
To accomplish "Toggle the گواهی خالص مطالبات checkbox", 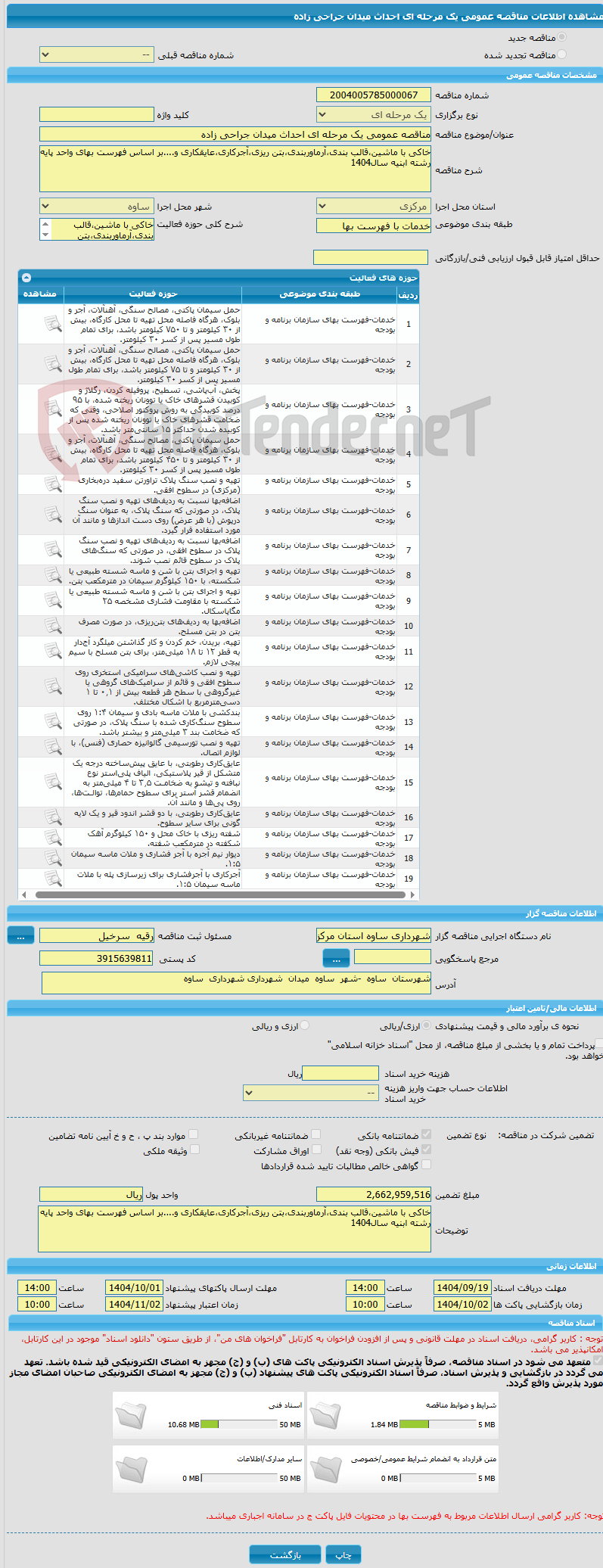I will point(427,1165).
